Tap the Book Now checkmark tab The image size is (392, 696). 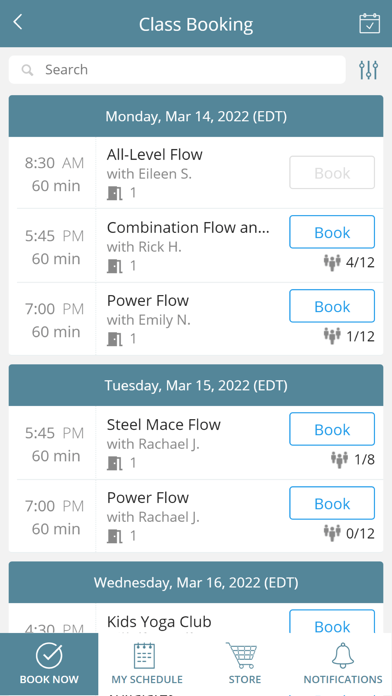point(49,664)
